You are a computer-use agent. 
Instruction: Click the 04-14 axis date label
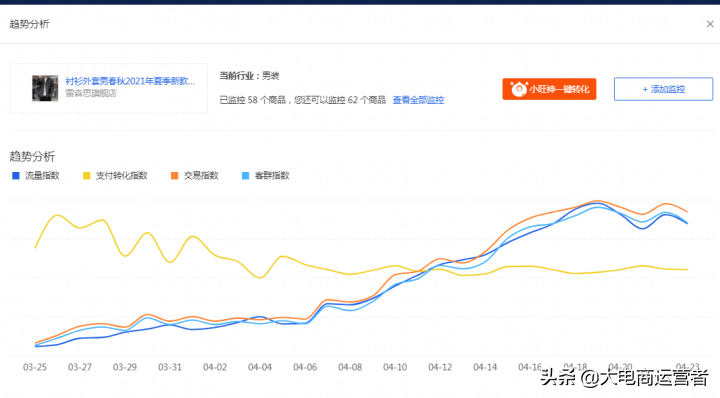tap(485, 367)
